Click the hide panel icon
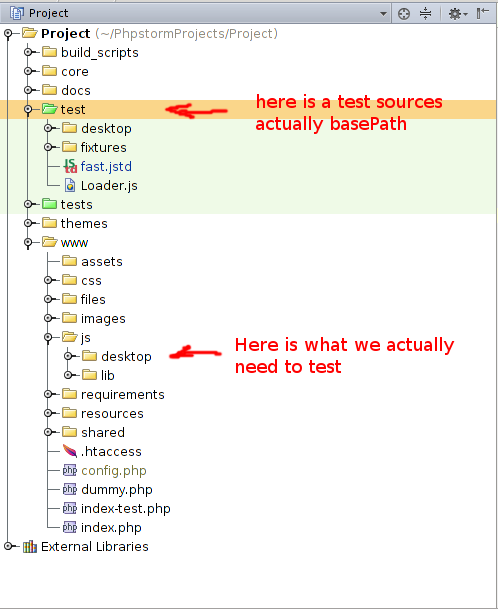 (x=482, y=13)
